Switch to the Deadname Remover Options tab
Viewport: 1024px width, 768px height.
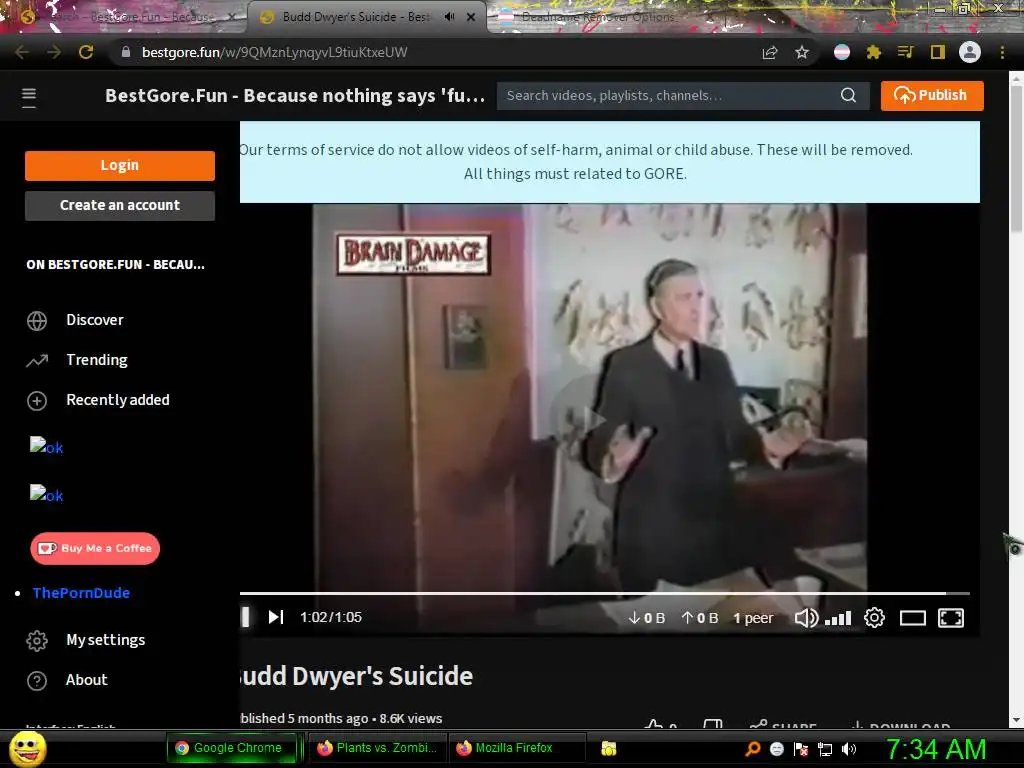pyautogui.click(x=598, y=17)
